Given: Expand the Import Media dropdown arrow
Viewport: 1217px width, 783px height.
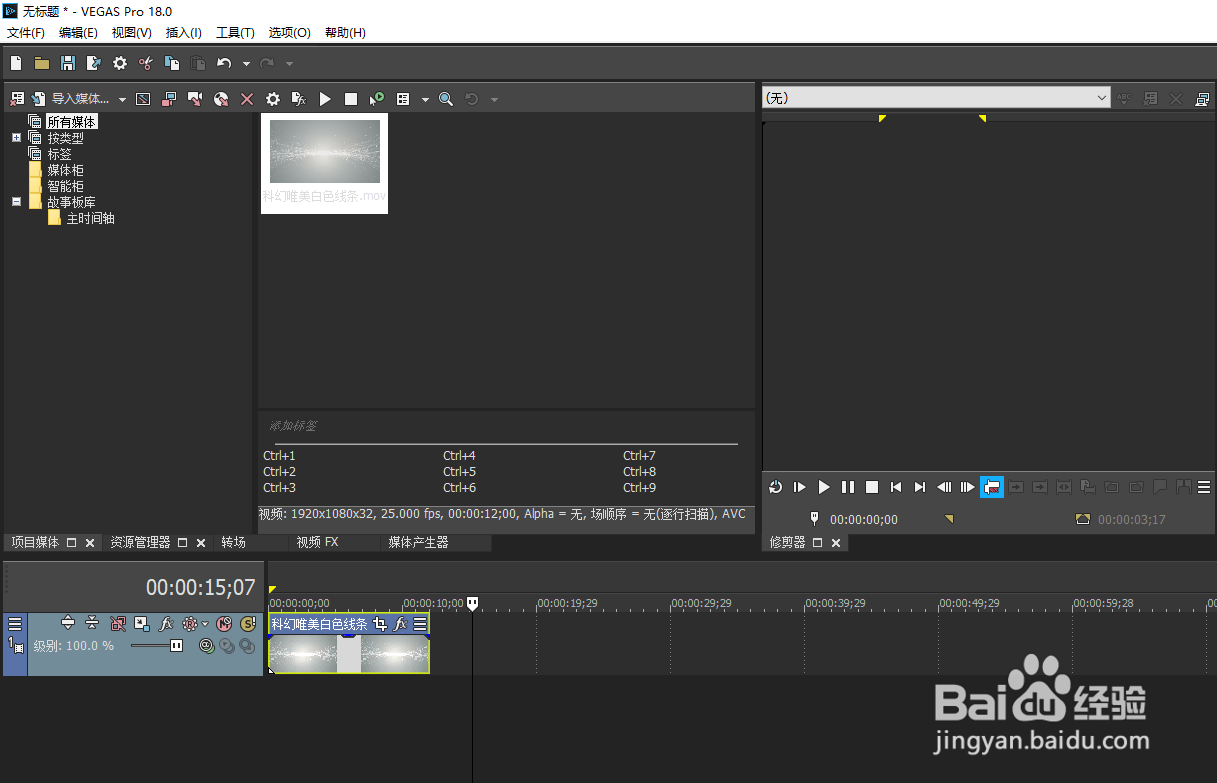Looking at the screenshot, I should click(122, 100).
